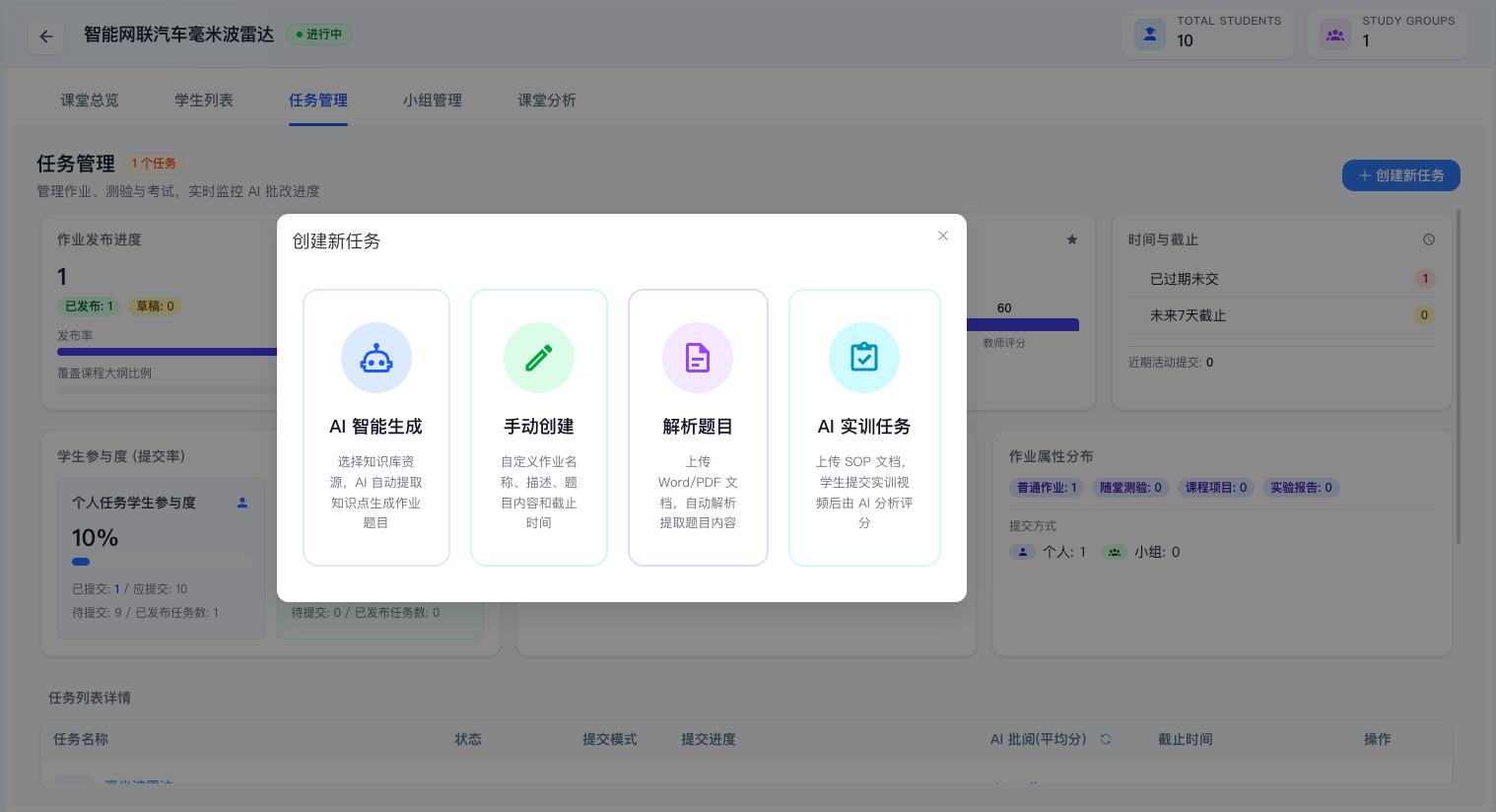
Task: Click the 随堂测验: 0 tag
Action: coord(1131,488)
